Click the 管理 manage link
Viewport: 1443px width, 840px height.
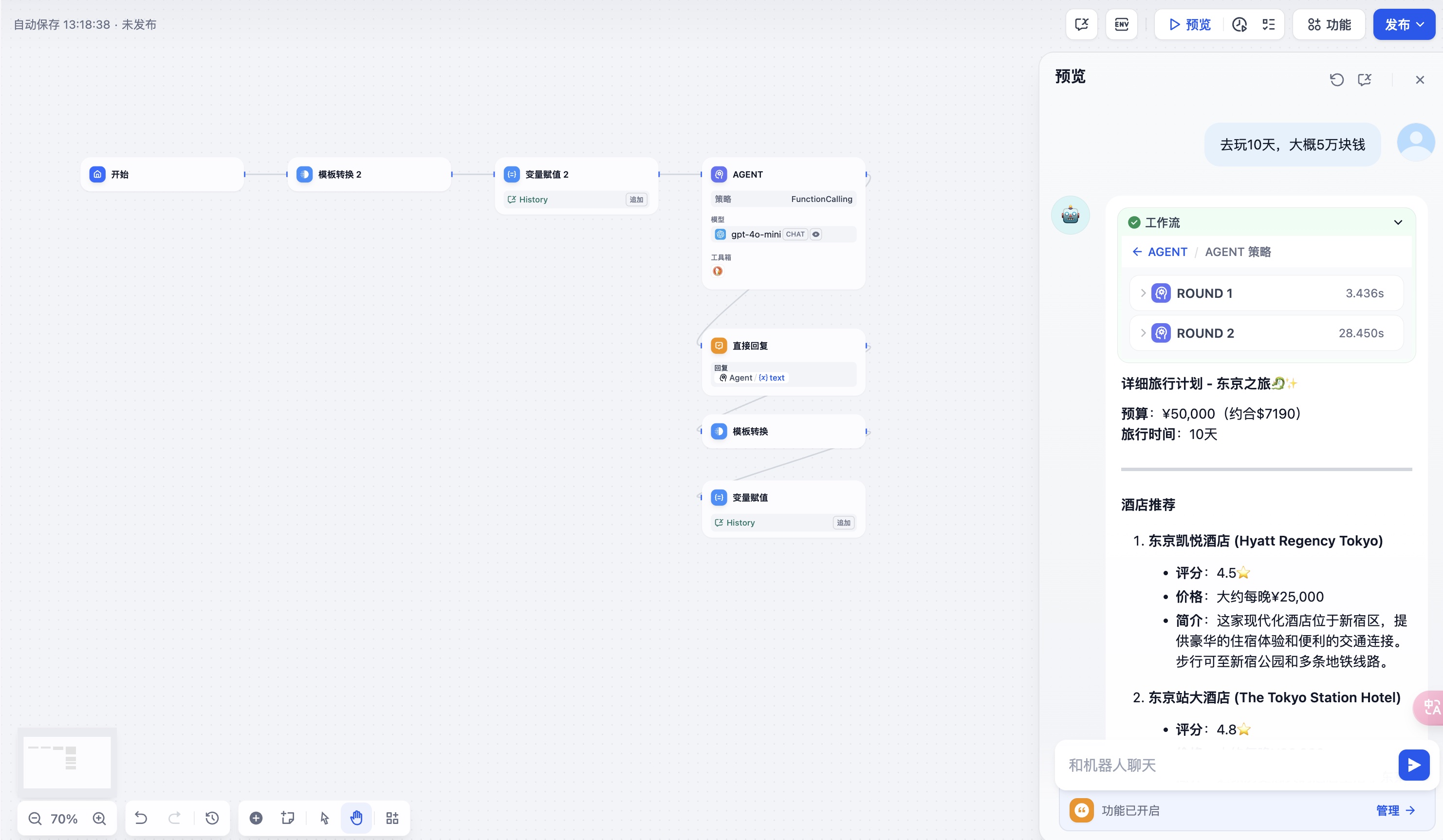coord(1395,810)
